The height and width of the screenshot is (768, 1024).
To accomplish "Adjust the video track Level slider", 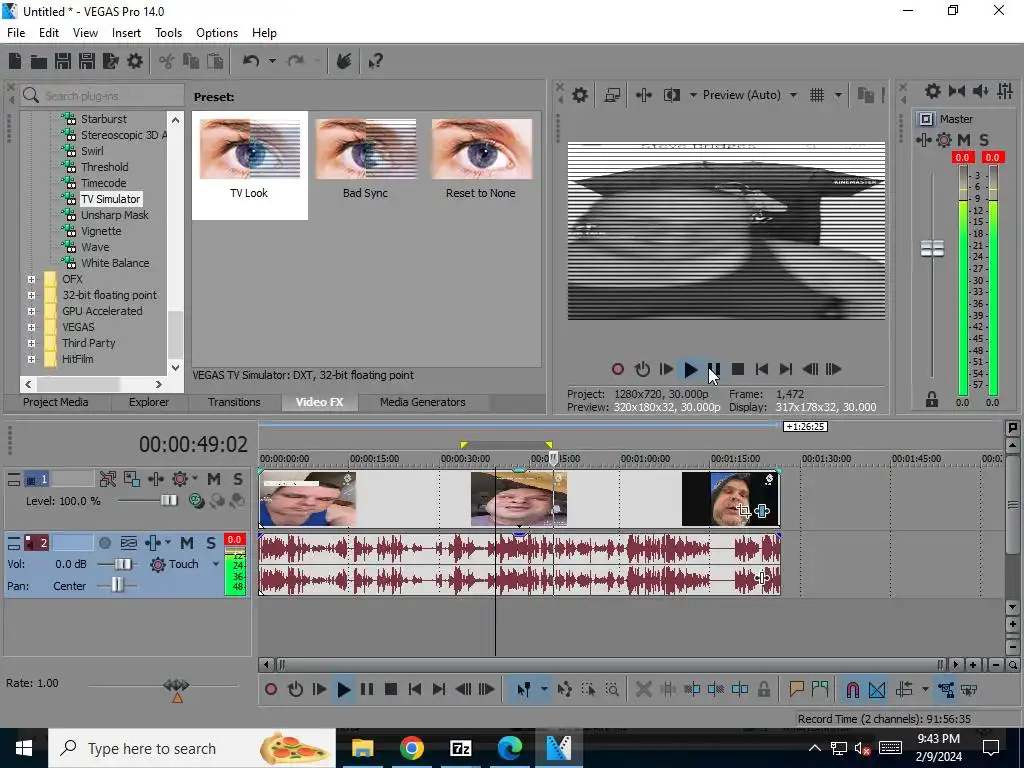I will point(168,500).
